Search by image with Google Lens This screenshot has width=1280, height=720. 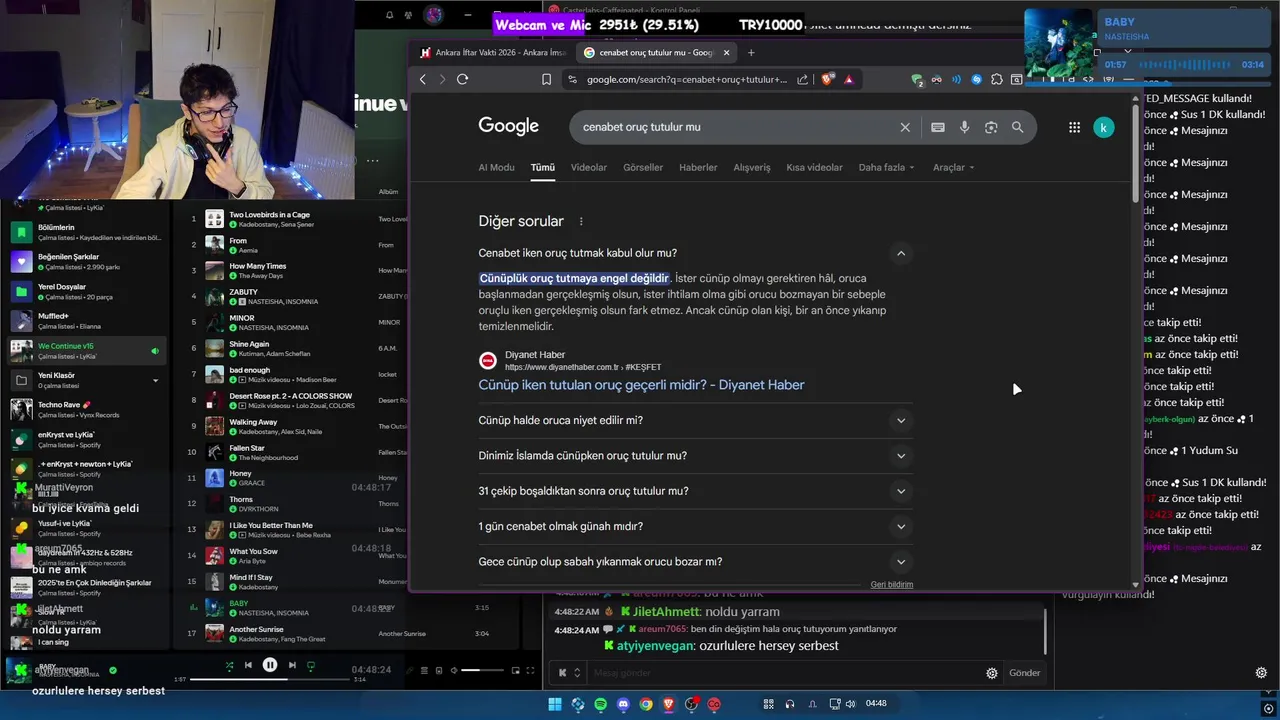(x=991, y=127)
